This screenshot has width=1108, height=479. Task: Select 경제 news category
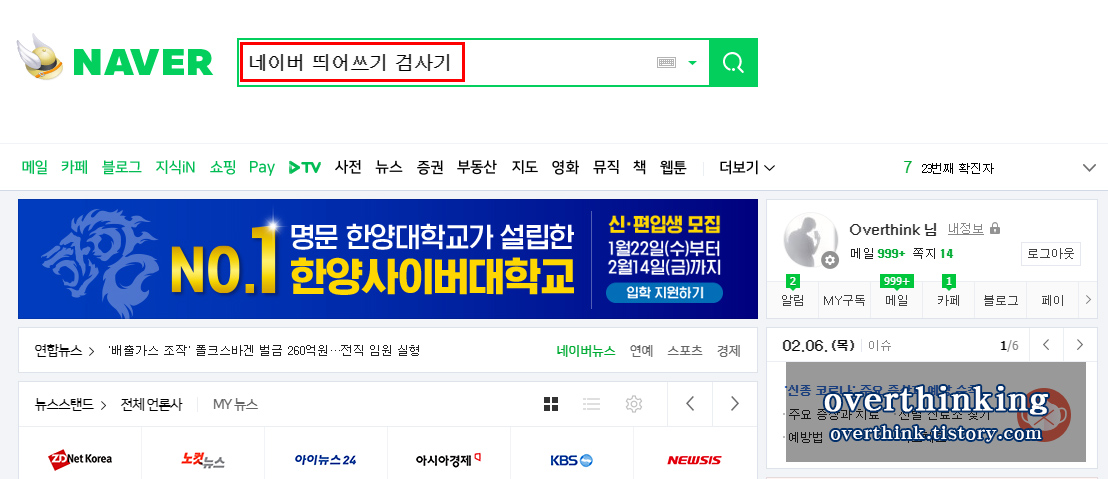pos(729,350)
